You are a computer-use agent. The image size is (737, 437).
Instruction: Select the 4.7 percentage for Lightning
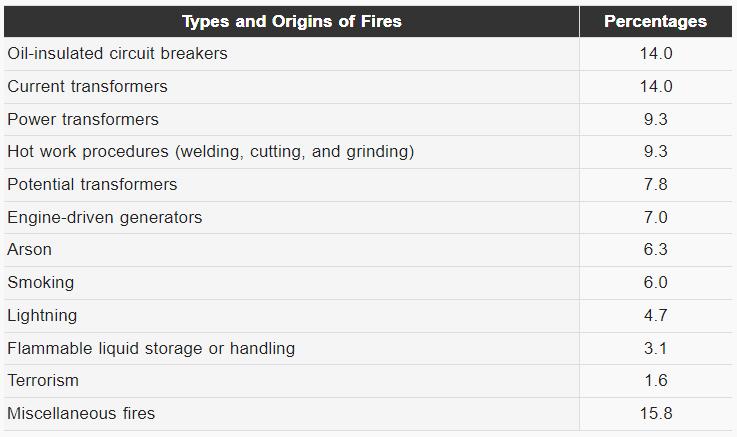click(x=656, y=315)
